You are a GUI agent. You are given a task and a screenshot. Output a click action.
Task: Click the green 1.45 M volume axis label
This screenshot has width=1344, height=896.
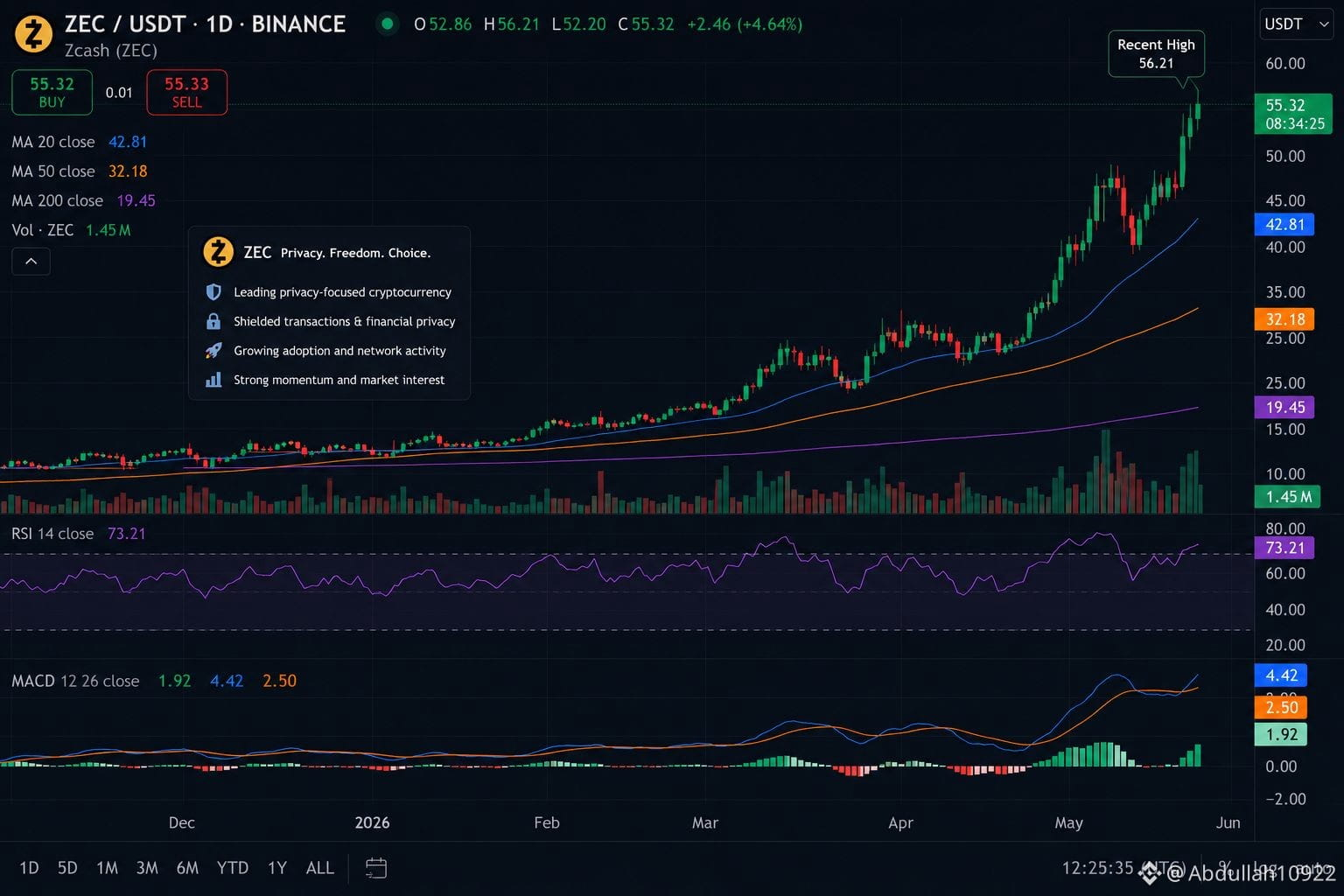[1288, 497]
